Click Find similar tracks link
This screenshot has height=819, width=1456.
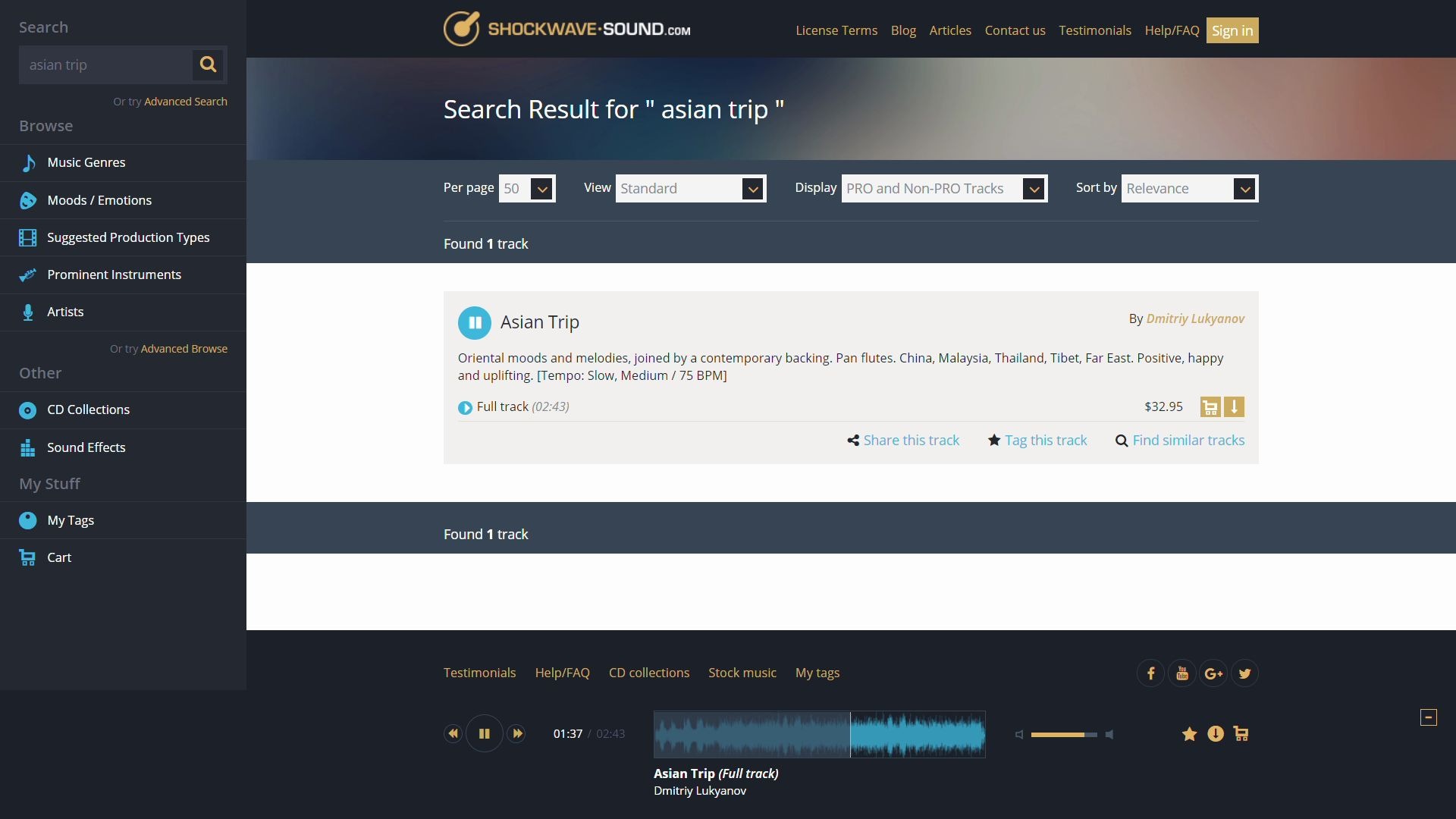pos(1188,441)
